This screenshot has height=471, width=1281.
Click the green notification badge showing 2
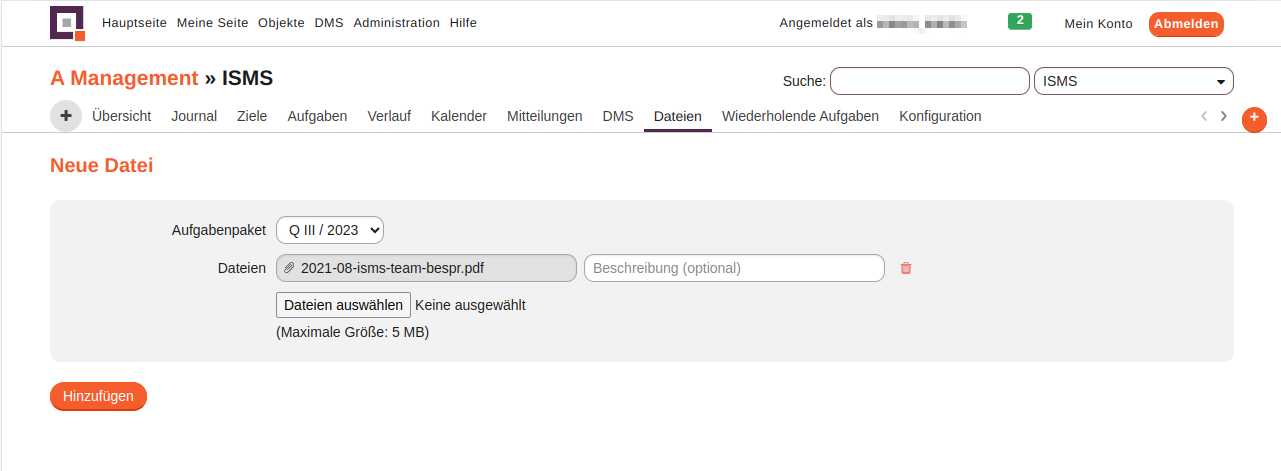(x=1019, y=21)
